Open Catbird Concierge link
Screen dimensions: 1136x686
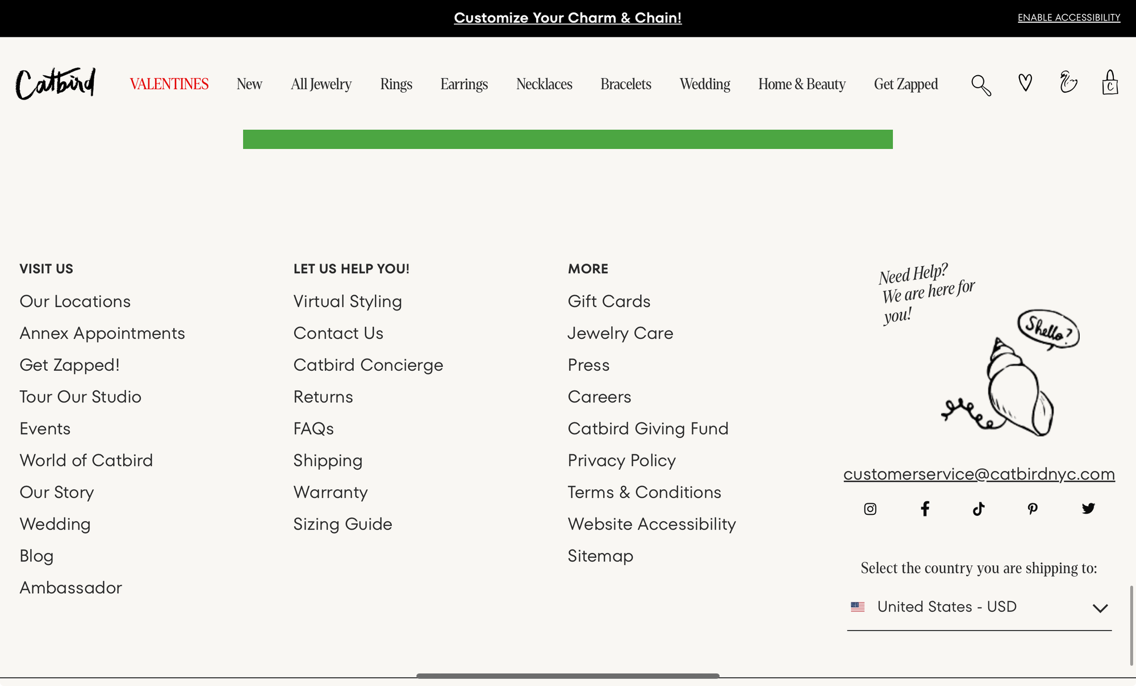click(x=368, y=365)
